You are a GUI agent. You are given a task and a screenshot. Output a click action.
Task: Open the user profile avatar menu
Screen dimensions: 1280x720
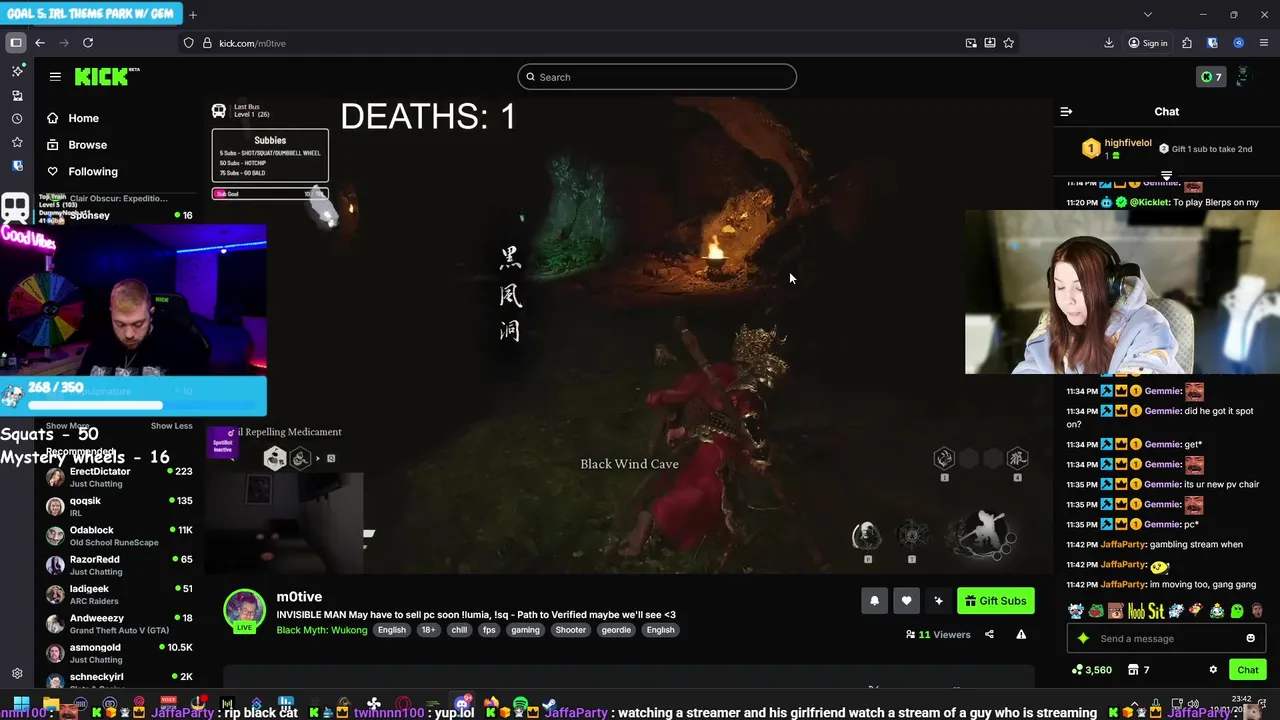tap(1243, 77)
